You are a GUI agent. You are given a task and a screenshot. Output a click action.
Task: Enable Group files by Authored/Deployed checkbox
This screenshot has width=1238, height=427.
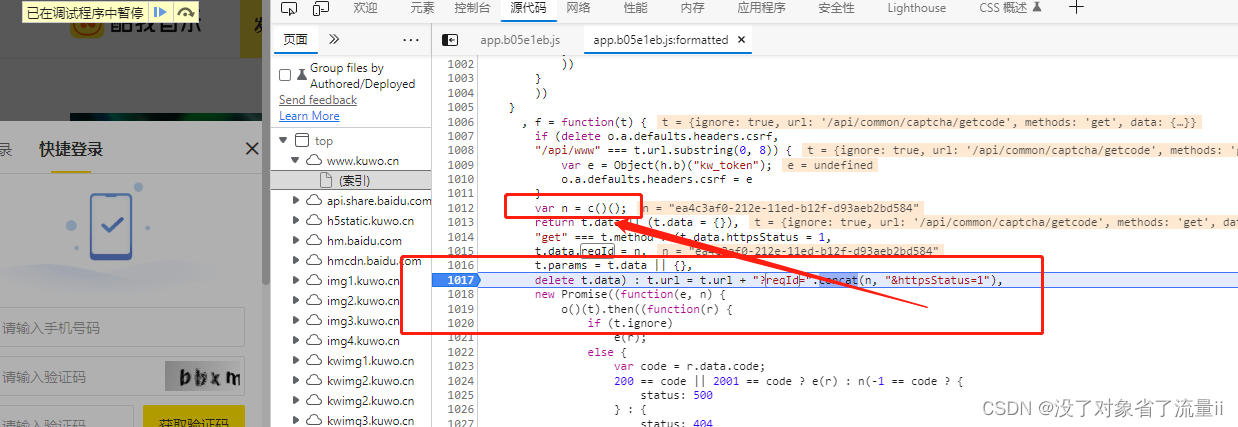285,76
